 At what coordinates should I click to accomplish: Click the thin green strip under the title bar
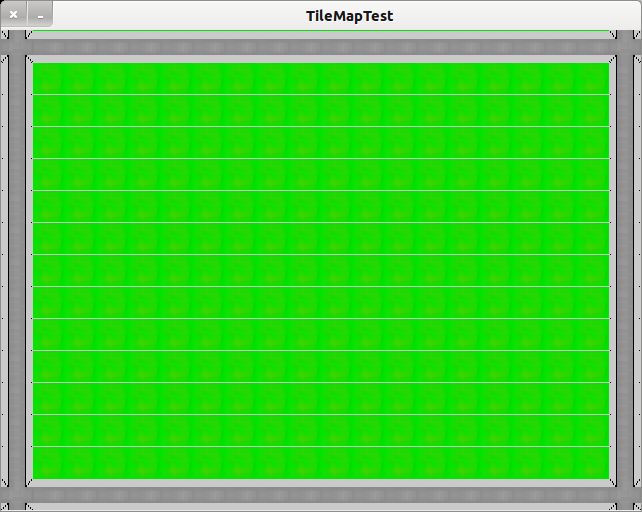[321, 31]
